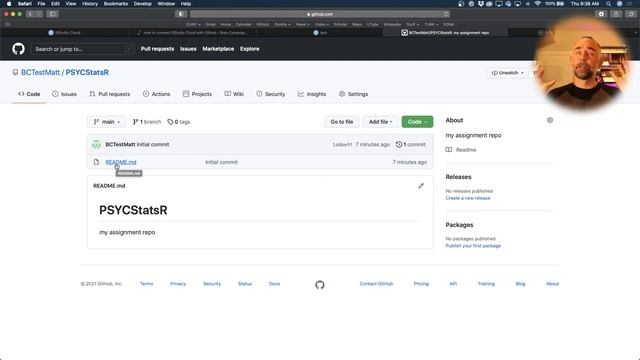The width and height of the screenshot is (640, 360).
Task: Open the Status footer link
Action: tap(245, 284)
